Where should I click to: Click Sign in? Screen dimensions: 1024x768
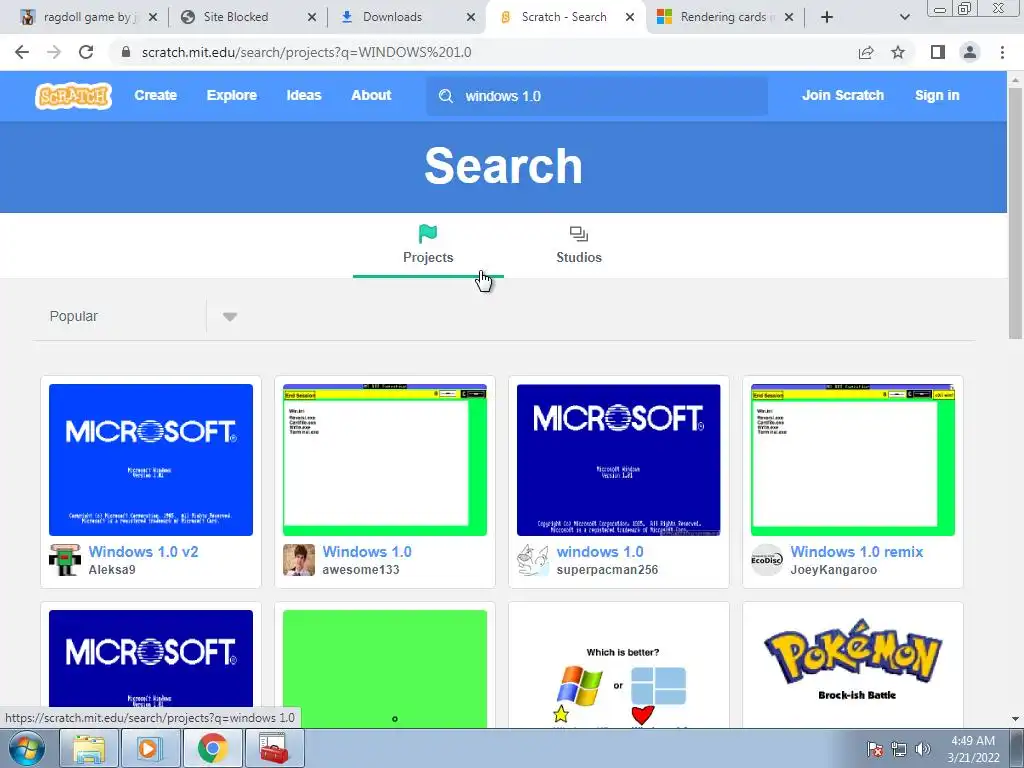937,95
